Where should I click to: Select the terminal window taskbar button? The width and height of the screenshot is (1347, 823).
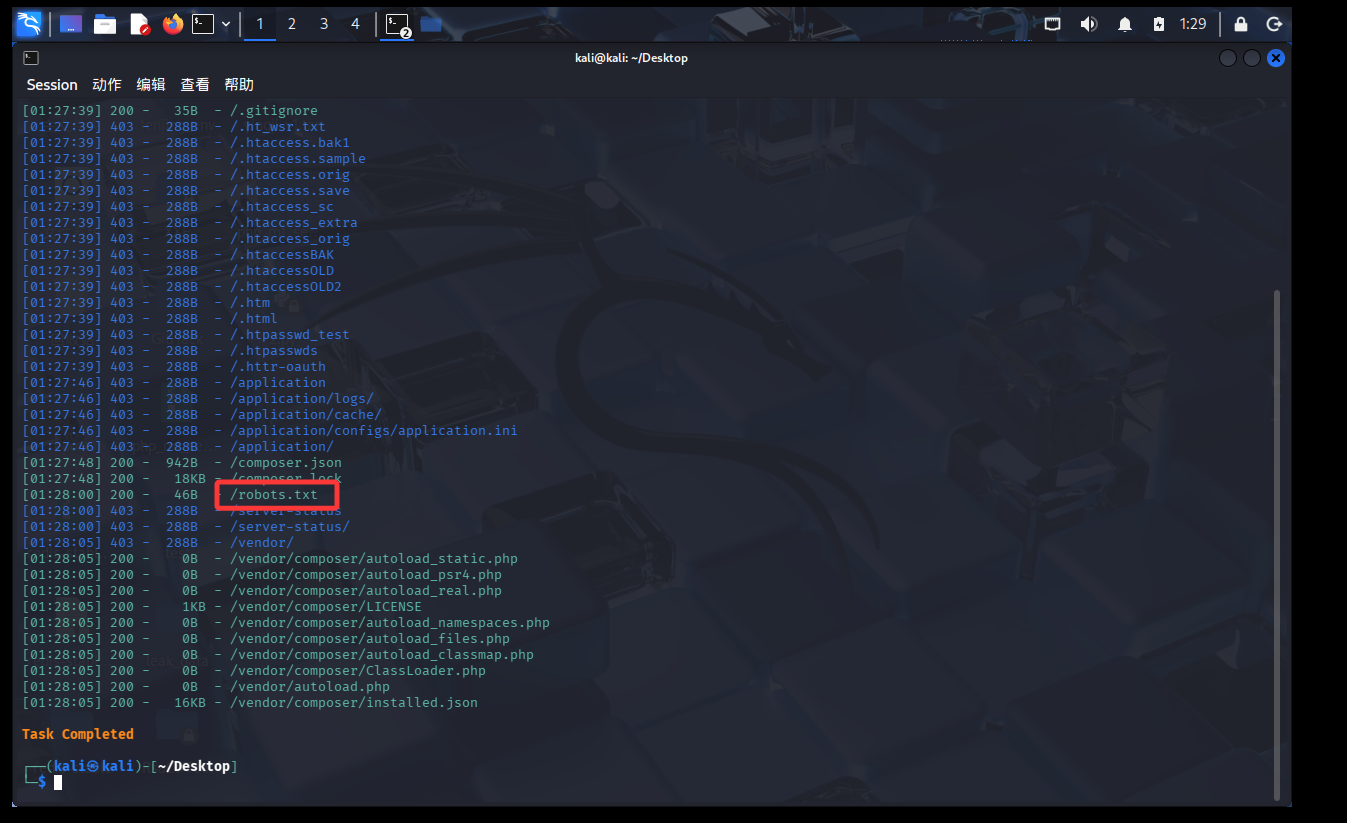point(398,24)
